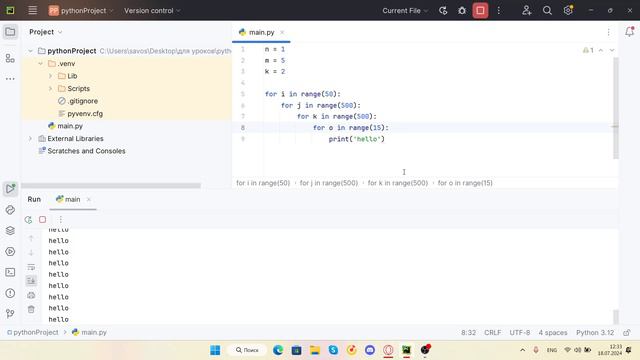Expand the Lib folder
The image size is (640, 360).
tap(51, 76)
